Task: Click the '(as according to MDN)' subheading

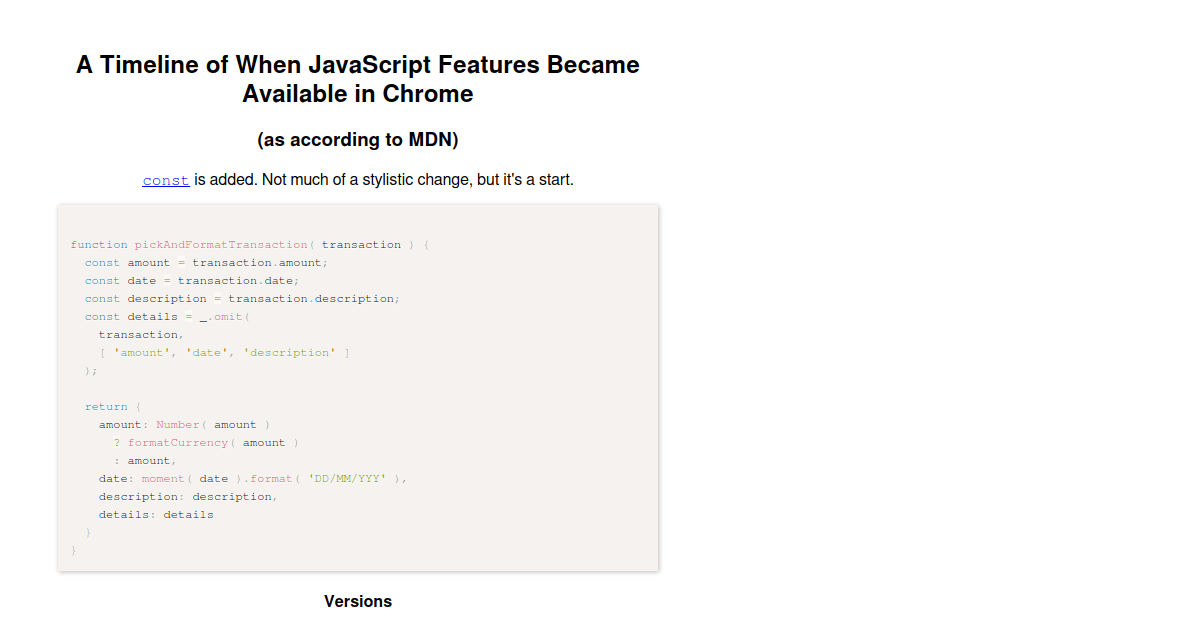Action: (358, 140)
